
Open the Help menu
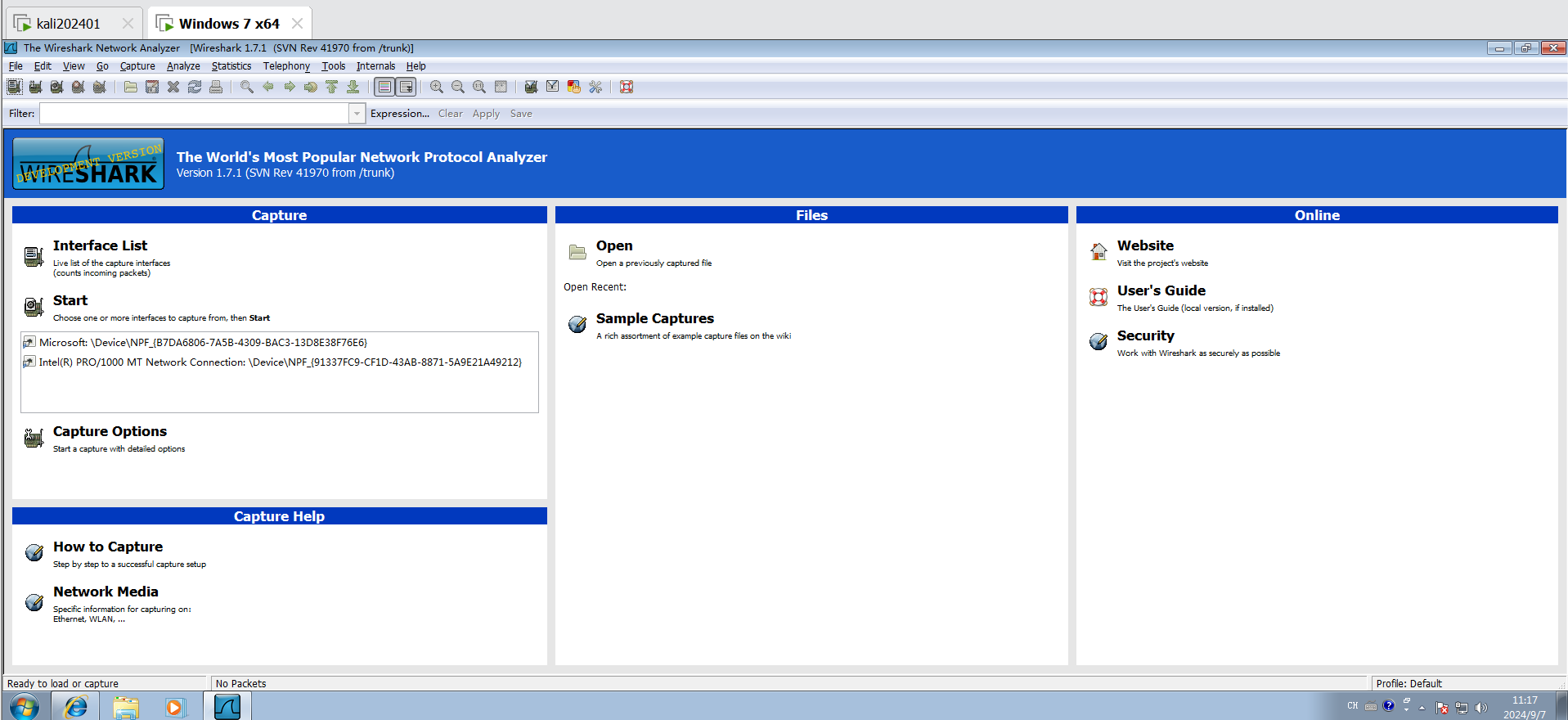coord(416,66)
